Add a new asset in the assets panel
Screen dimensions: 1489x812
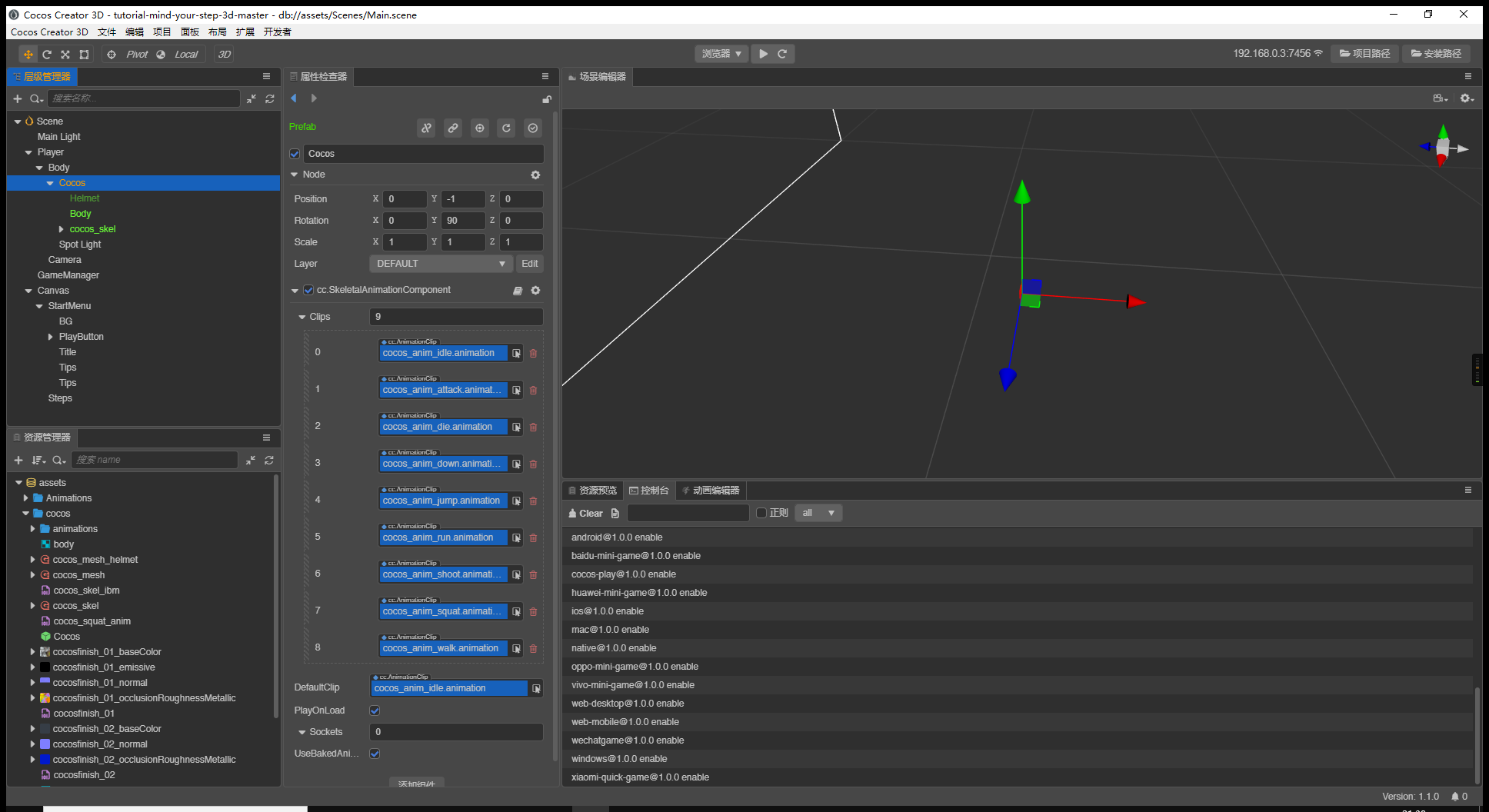tap(18, 460)
